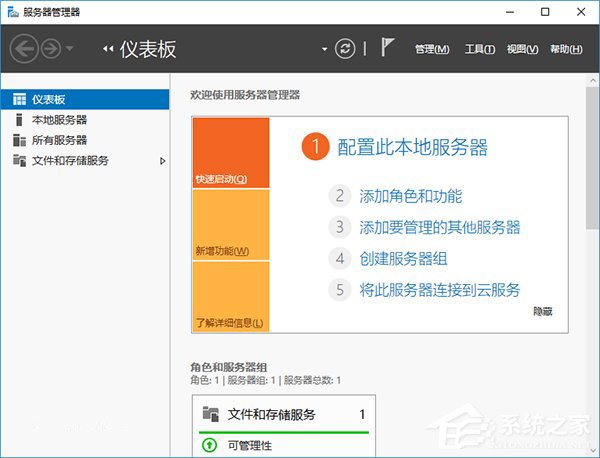Select the 了解详细信息(L) tile

(x=231, y=297)
